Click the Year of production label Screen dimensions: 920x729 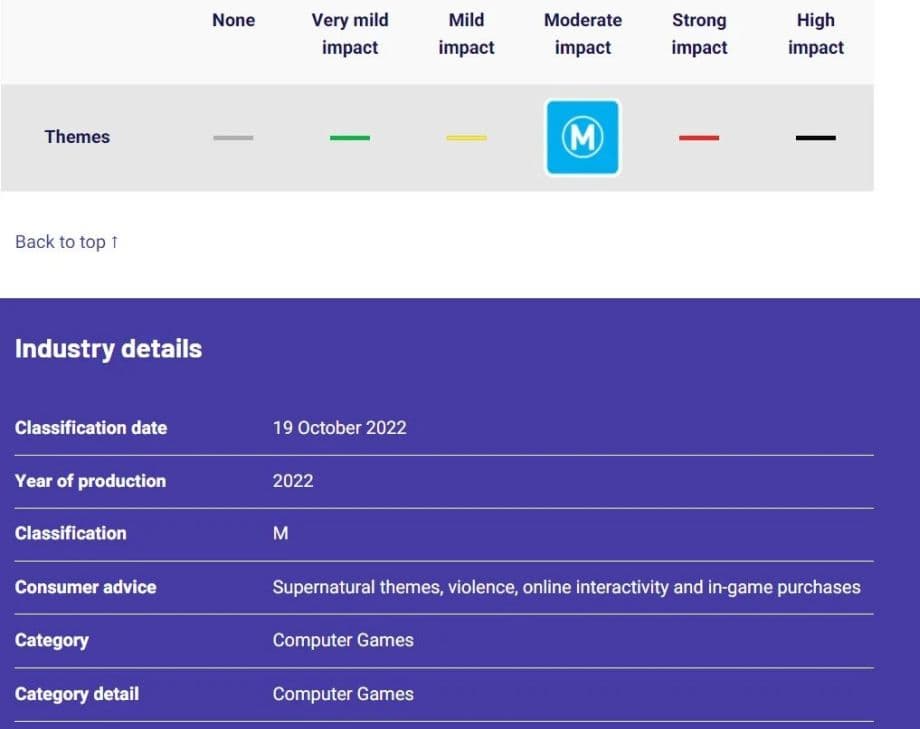(90, 481)
